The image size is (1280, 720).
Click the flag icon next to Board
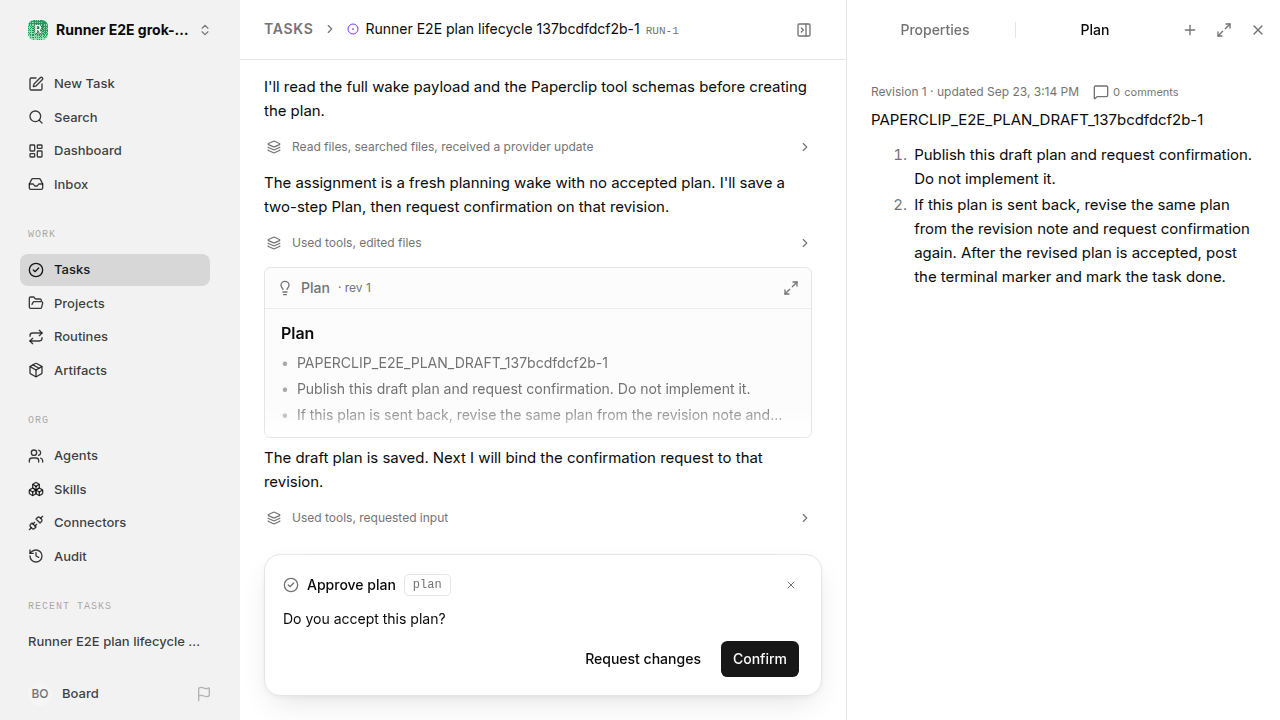coord(204,693)
